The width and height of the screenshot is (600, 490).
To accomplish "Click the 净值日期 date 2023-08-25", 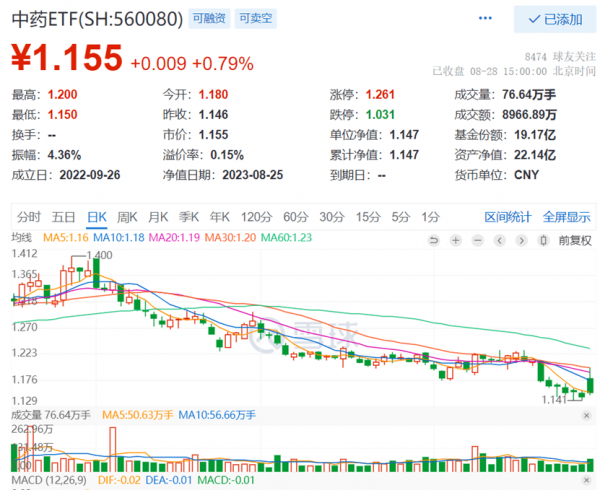I will (253, 175).
